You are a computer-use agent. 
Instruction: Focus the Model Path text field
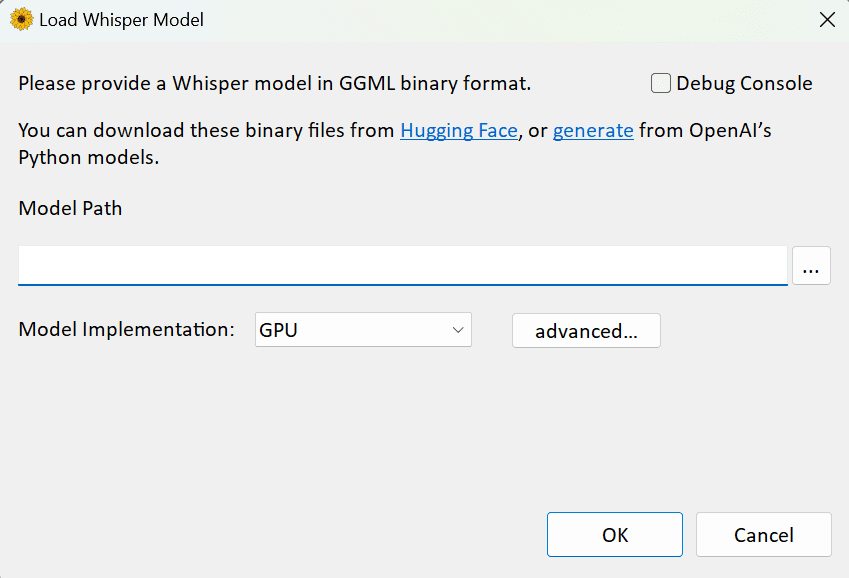click(402, 266)
